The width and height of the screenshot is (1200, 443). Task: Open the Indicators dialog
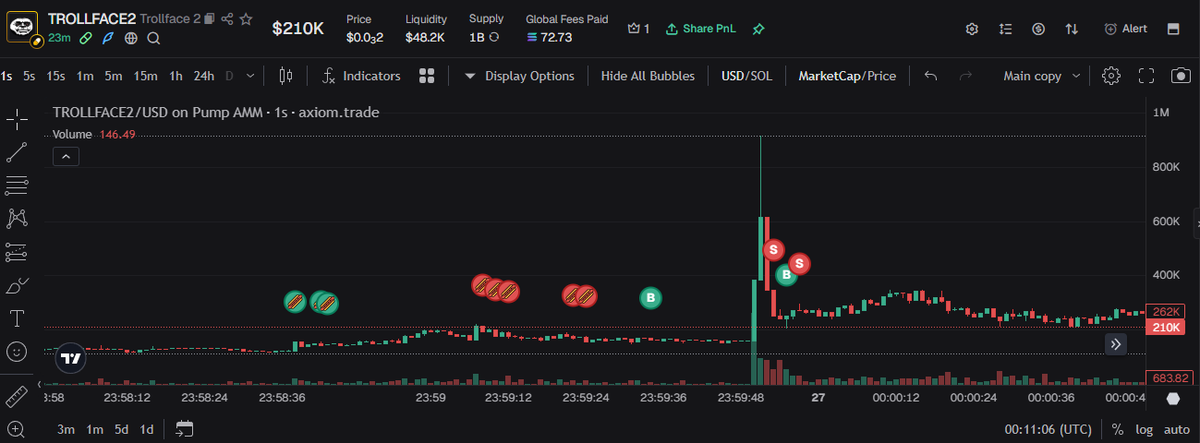[x=361, y=76]
